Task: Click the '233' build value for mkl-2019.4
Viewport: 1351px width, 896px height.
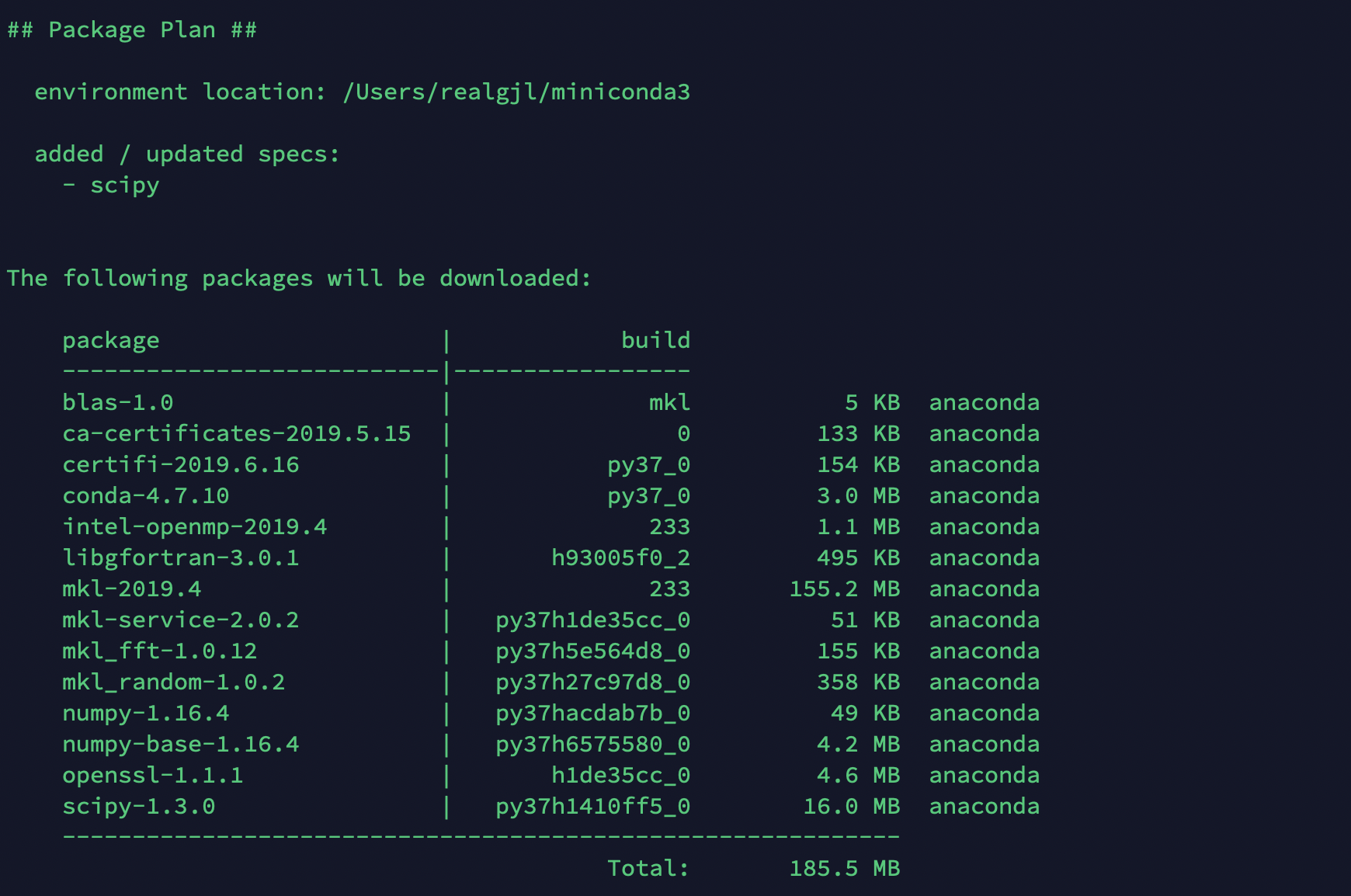Action: tap(669, 589)
